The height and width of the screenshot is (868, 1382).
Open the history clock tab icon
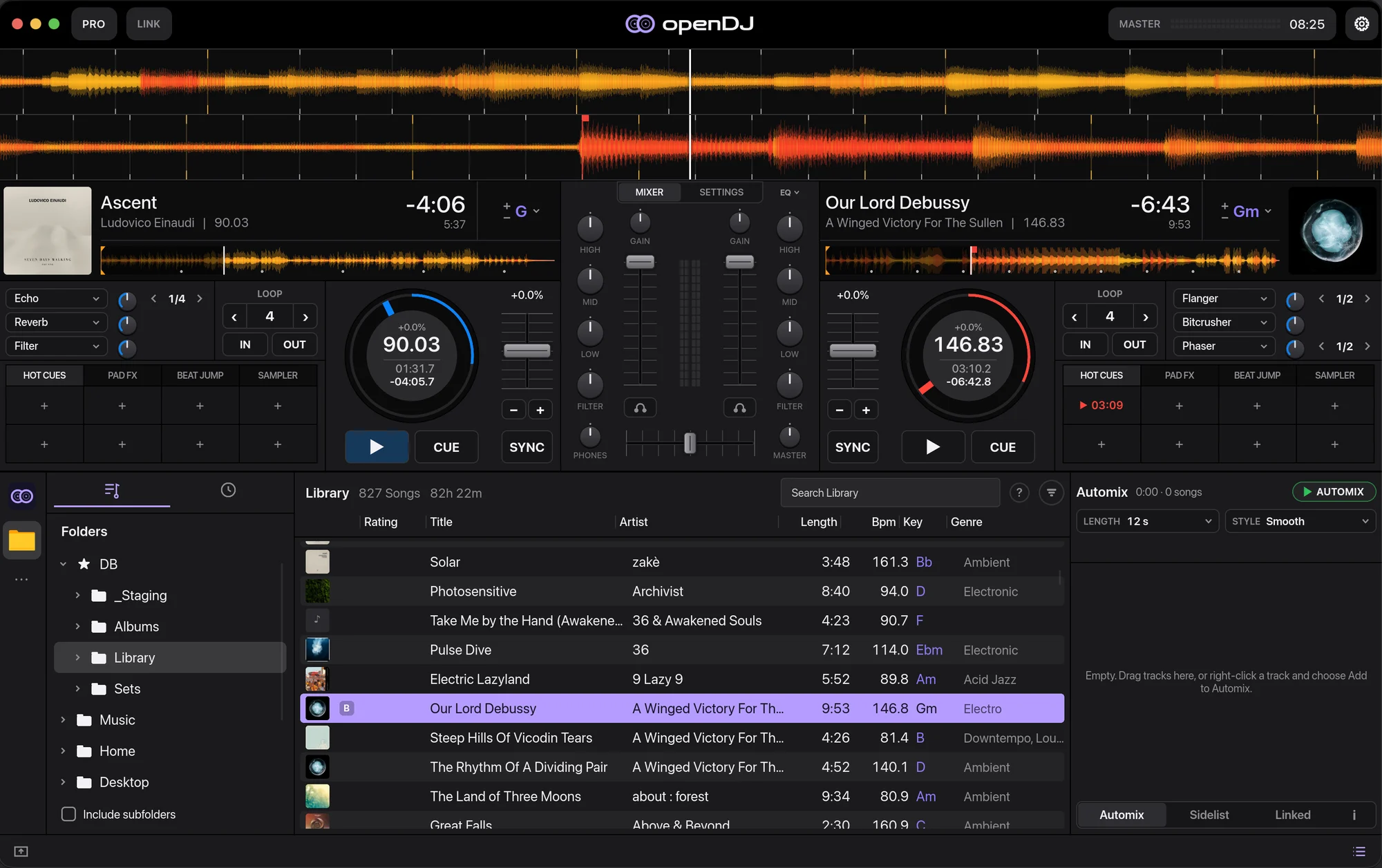(x=228, y=490)
